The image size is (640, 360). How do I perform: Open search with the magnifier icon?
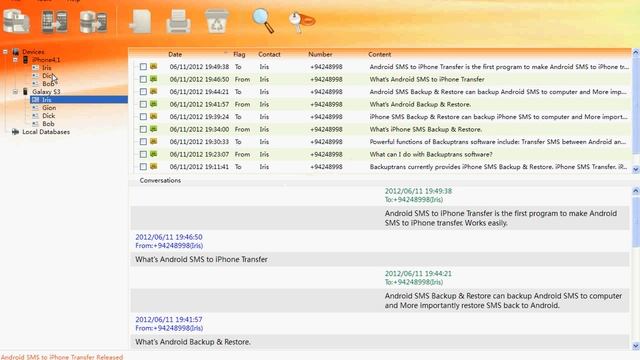[263, 20]
